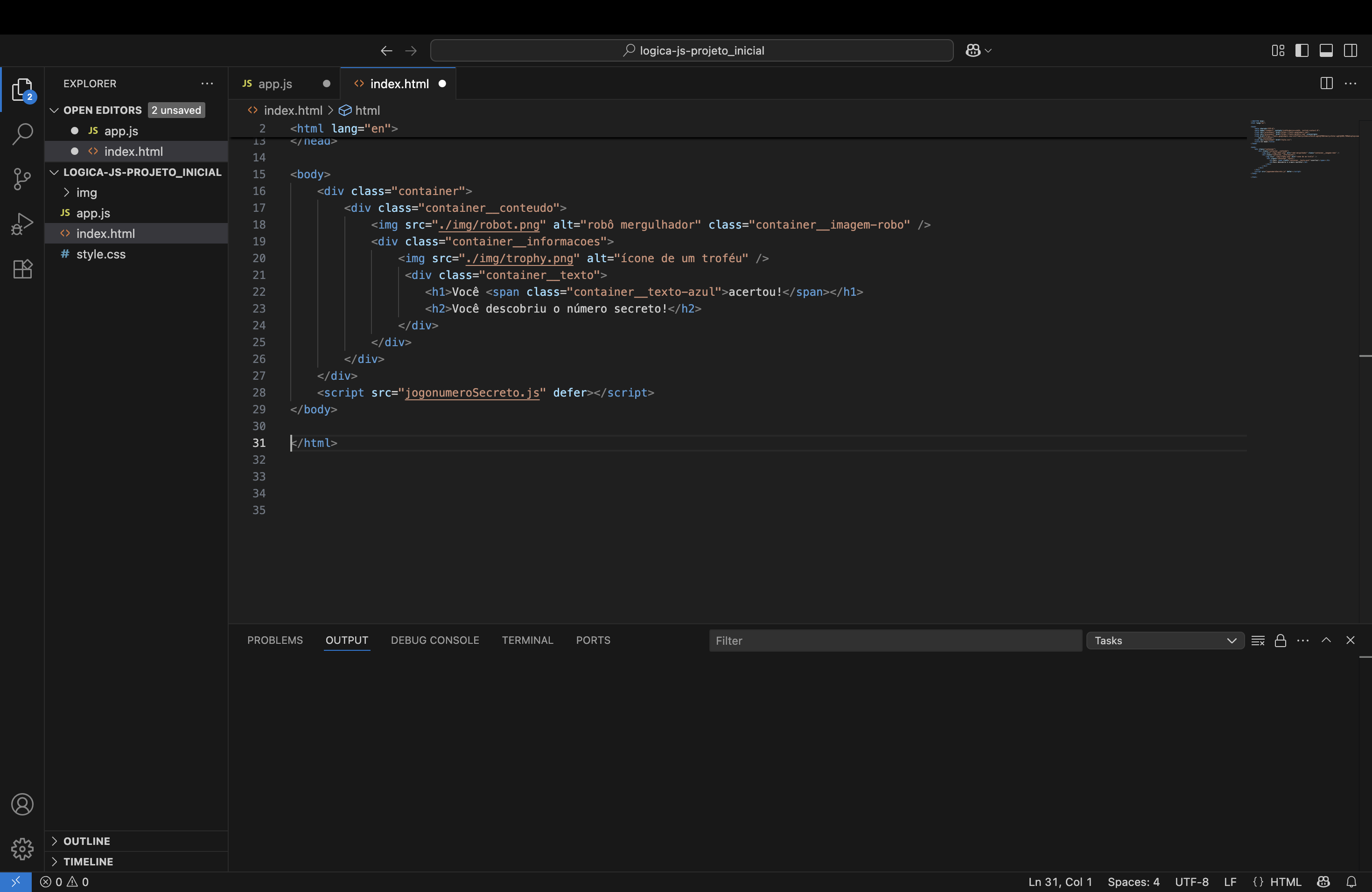Follow the ./img/robot.png link
Image resolution: width=1372 pixels, height=892 pixels.
[489, 225]
